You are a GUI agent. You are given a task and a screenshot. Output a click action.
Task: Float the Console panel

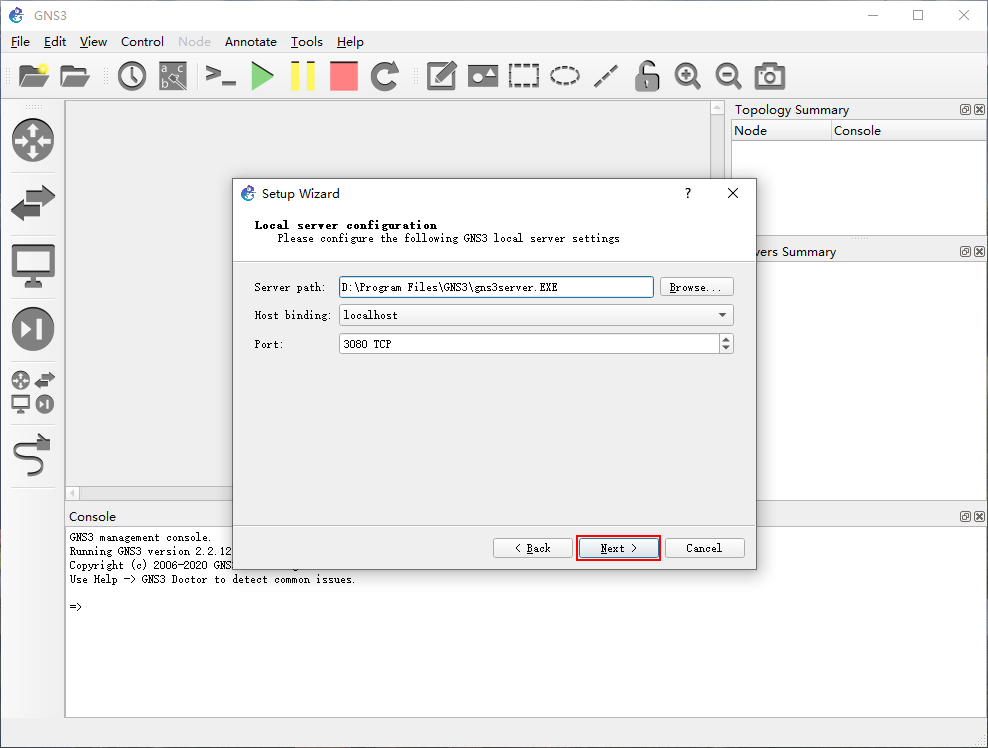[x=965, y=517]
